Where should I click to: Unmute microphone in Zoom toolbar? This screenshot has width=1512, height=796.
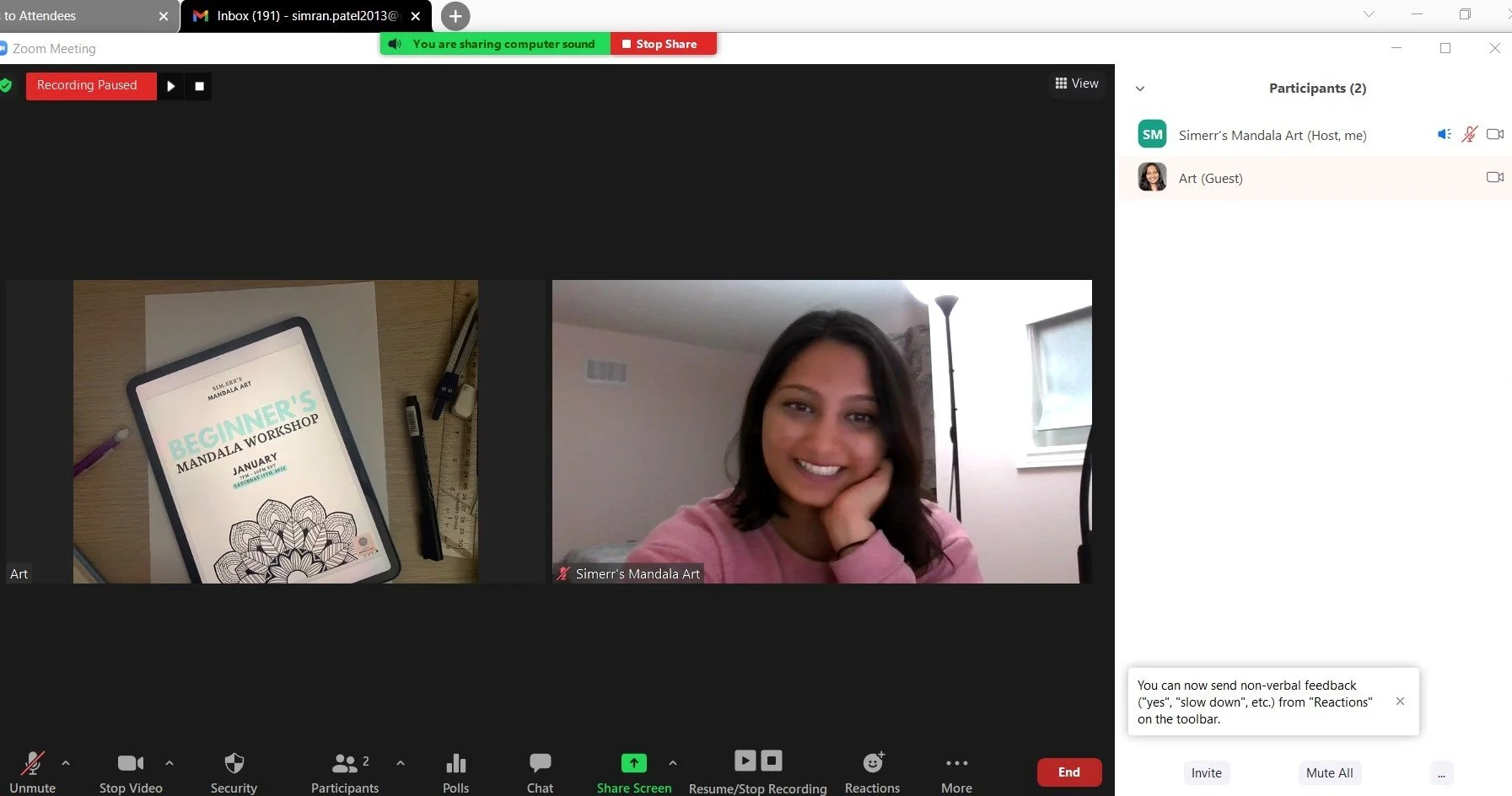(x=32, y=772)
